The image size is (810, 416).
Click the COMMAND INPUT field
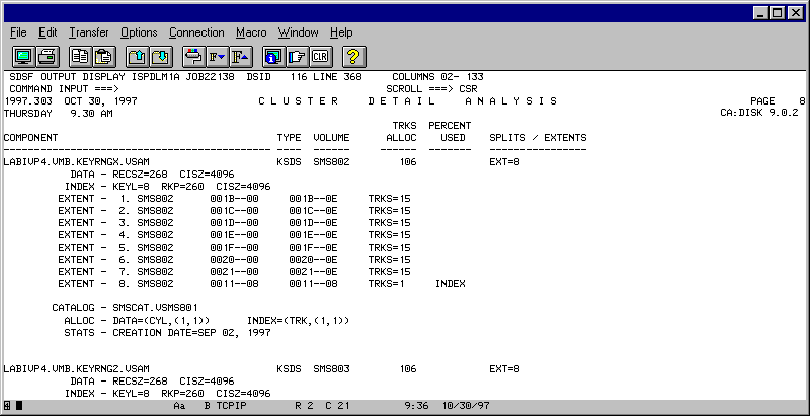pyautogui.click(x=200, y=89)
